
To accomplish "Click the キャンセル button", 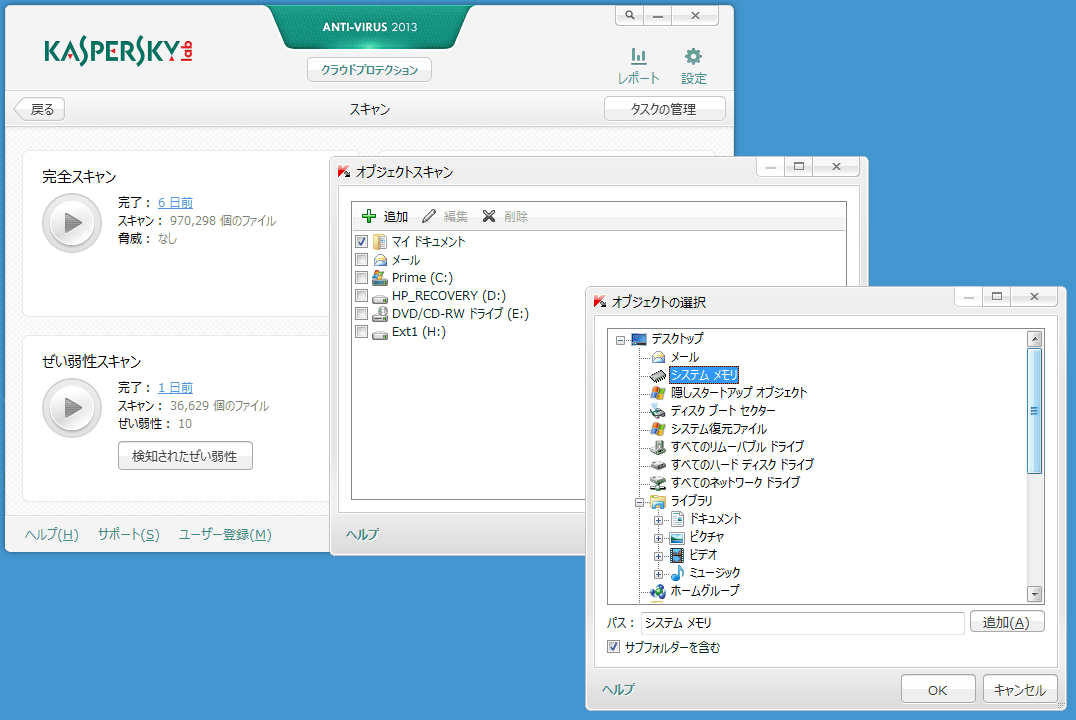I will pyautogui.click(x=1020, y=690).
